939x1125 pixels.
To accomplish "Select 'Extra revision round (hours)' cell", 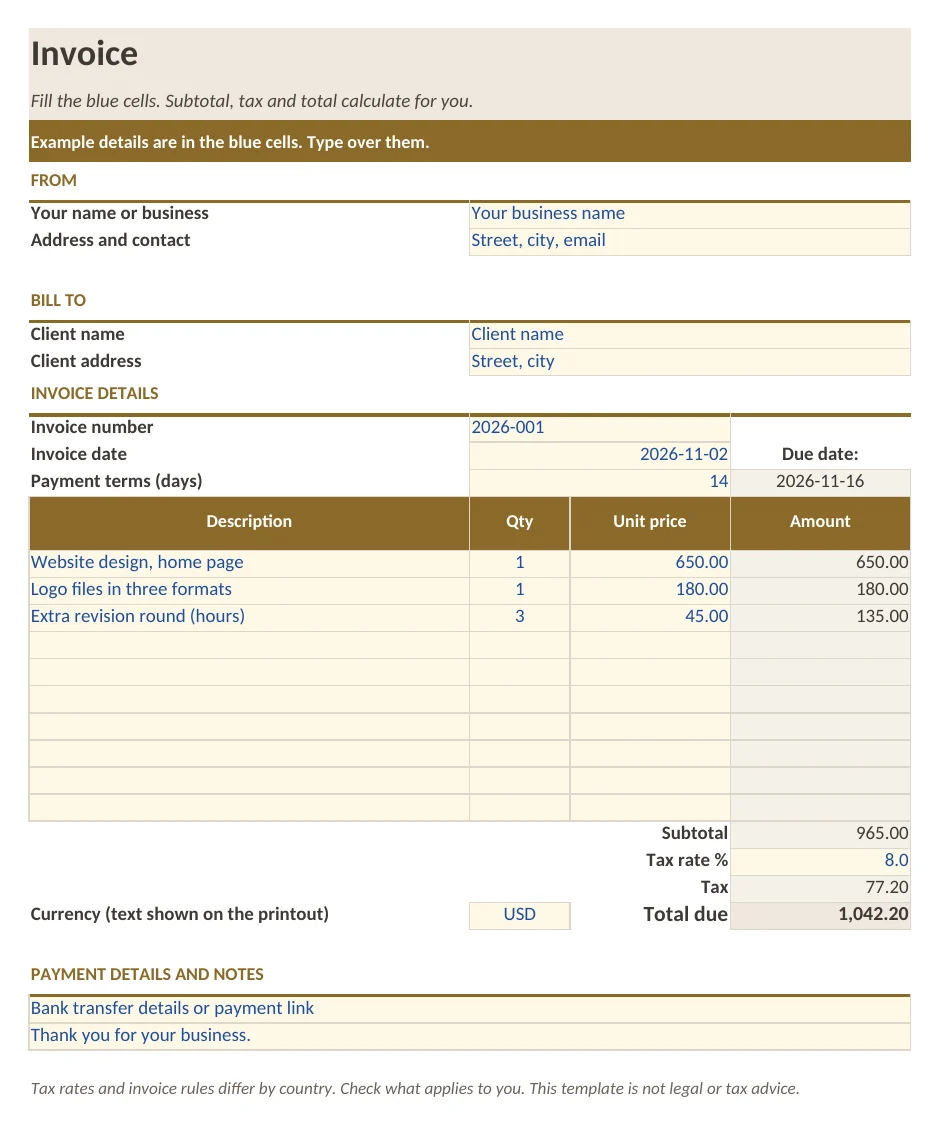I will (x=249, y=617).
